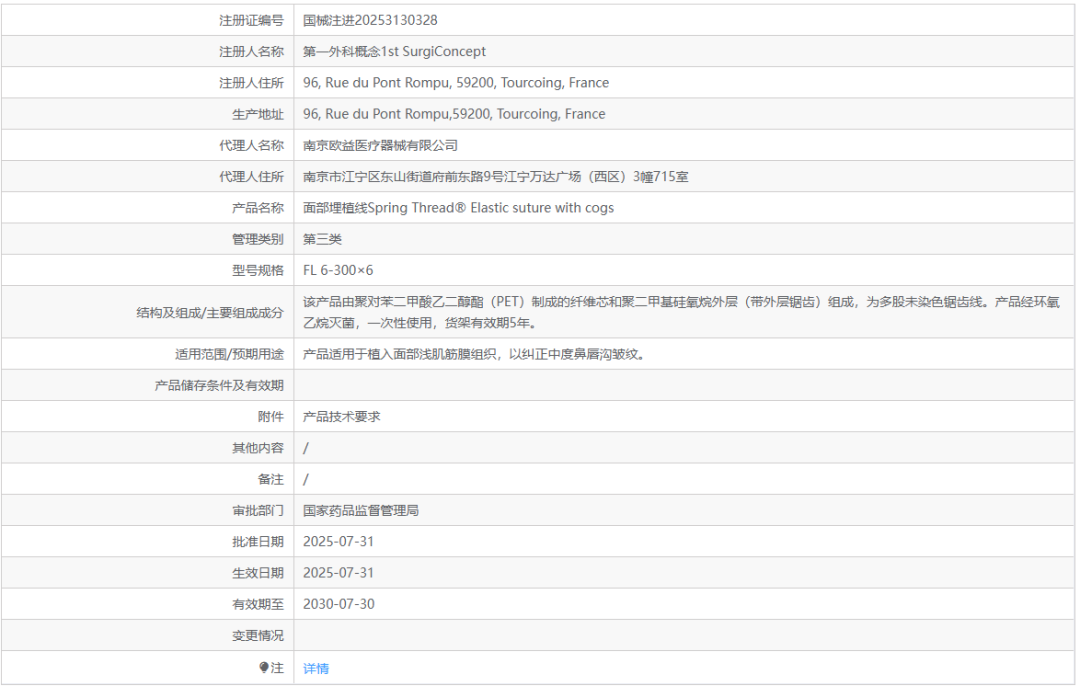
Task: Click the 生产地址 label
Action: click(258, 114)
